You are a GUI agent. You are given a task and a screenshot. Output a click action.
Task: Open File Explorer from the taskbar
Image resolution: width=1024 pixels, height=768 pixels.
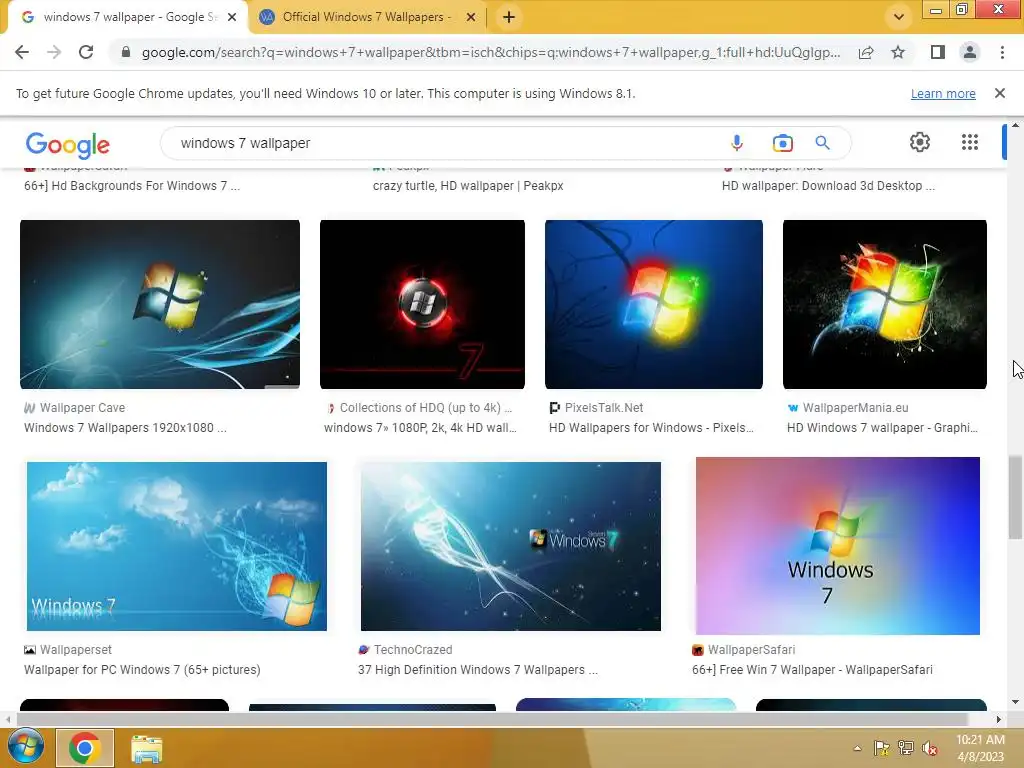[146, 748]
